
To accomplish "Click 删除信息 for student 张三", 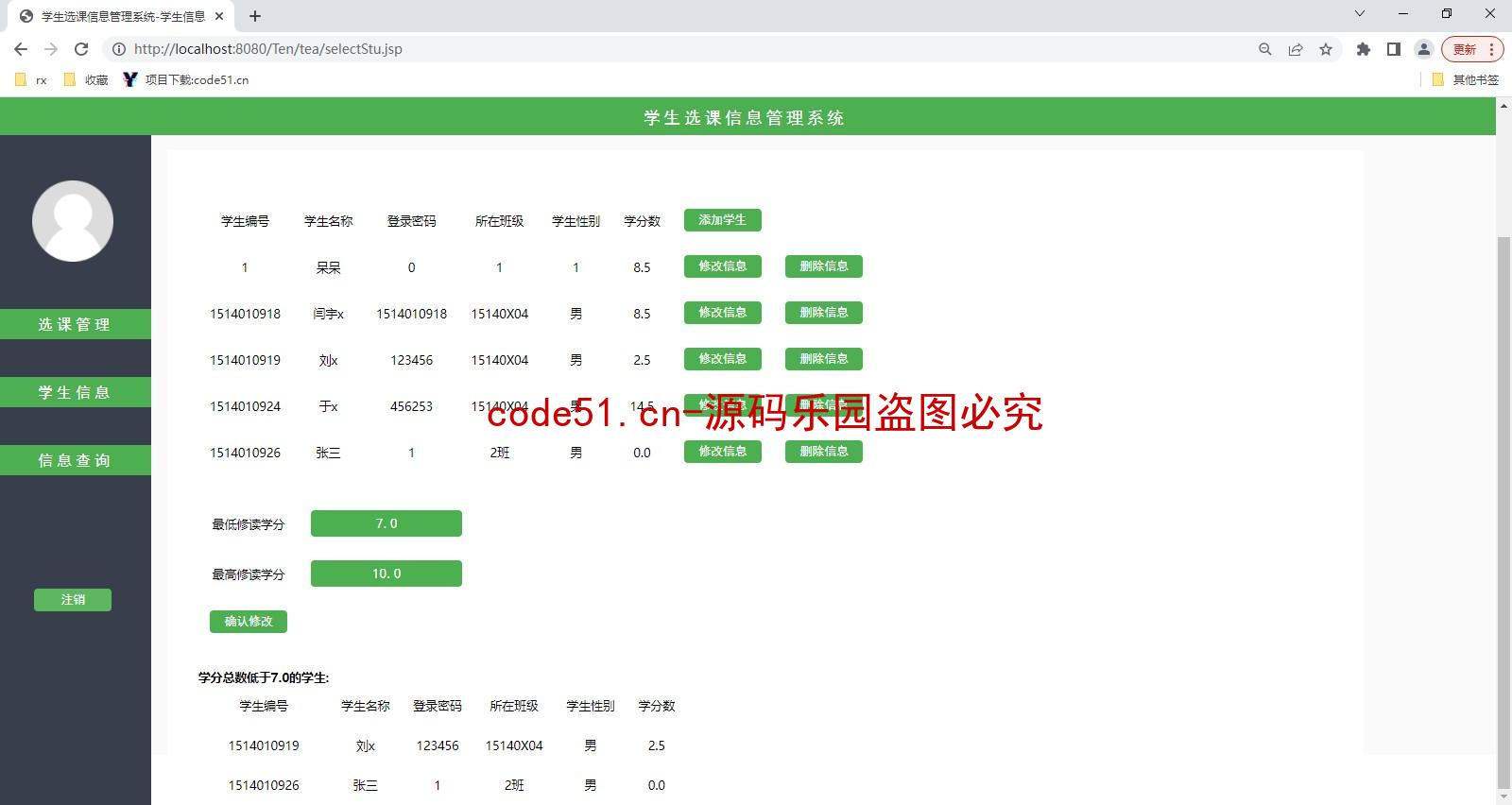I will coord(824,452).
